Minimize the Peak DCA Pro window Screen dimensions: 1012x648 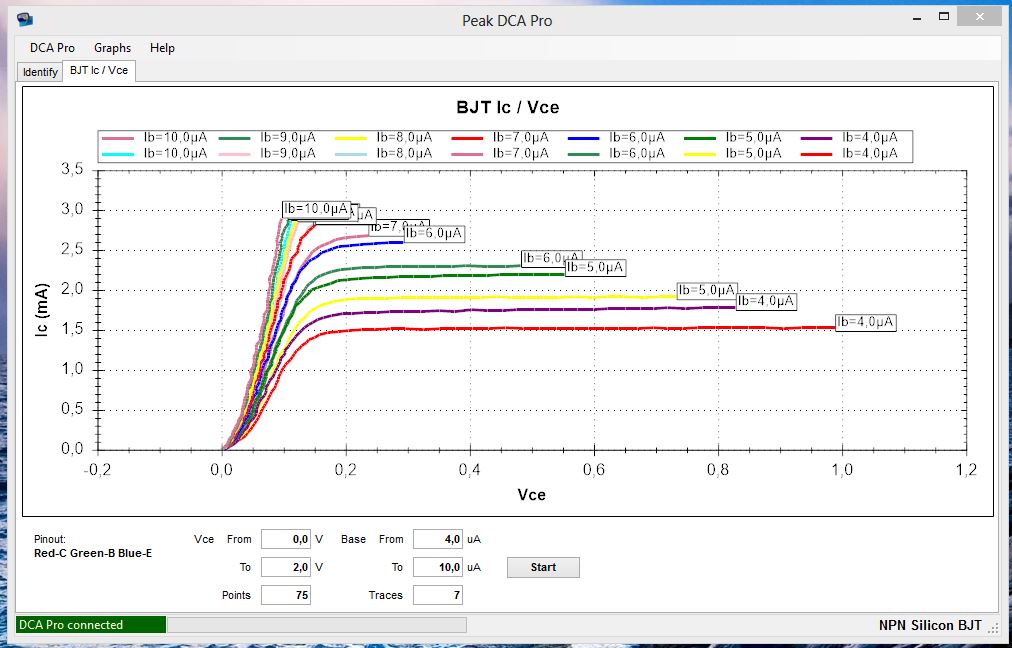point(916,17)
